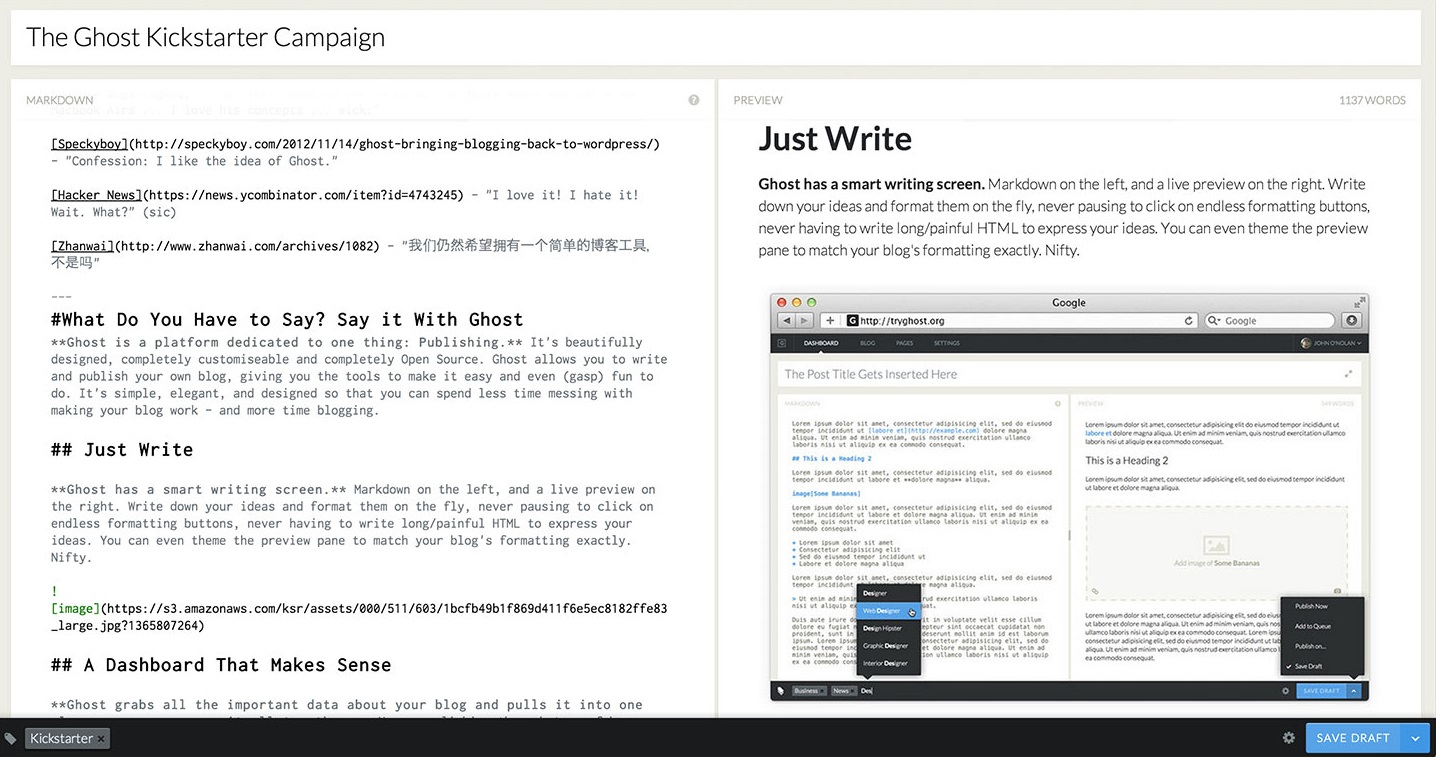
Task: Remove the Kickstarter tag with its x
Action: tap(102, 739)
